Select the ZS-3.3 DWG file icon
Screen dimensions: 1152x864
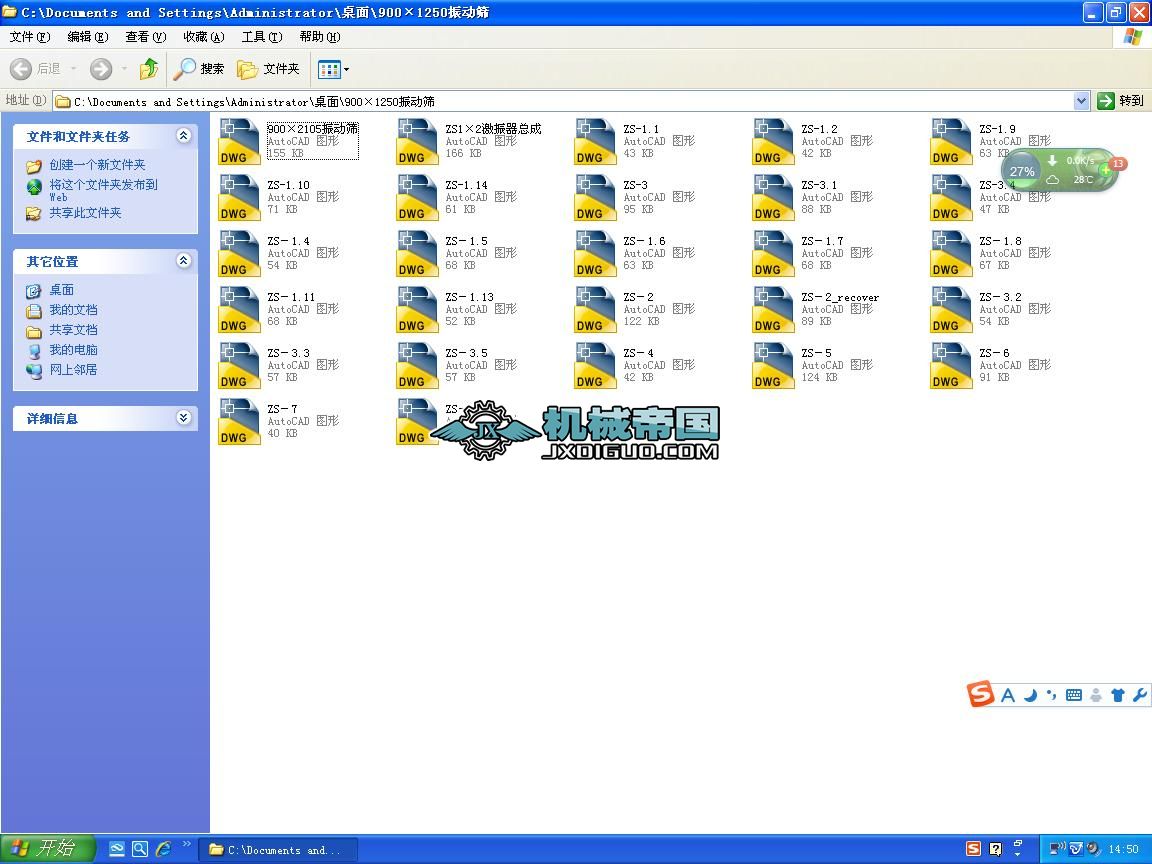pos(240,365)
